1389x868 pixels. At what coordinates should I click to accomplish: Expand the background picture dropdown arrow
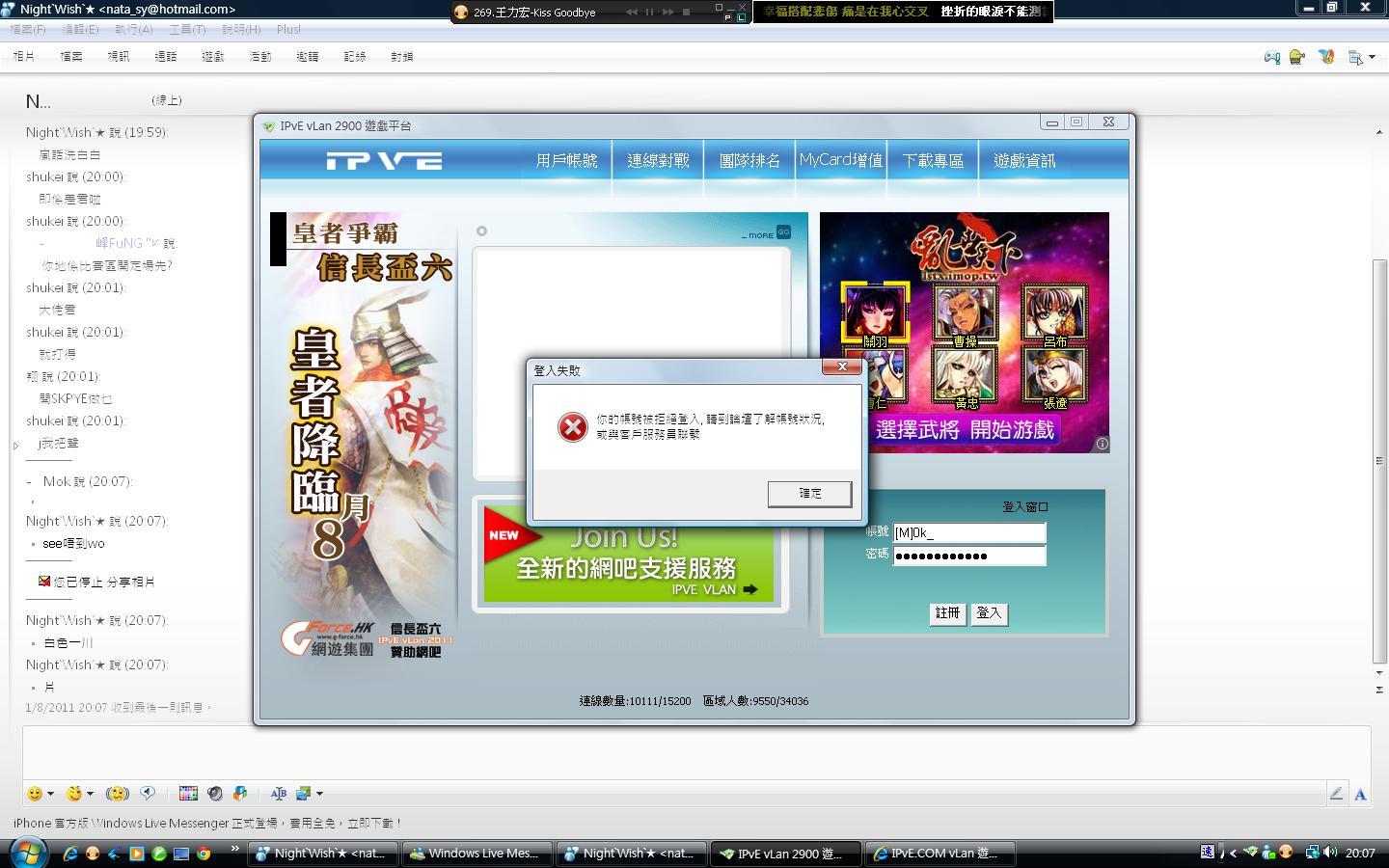coord(319,794)
